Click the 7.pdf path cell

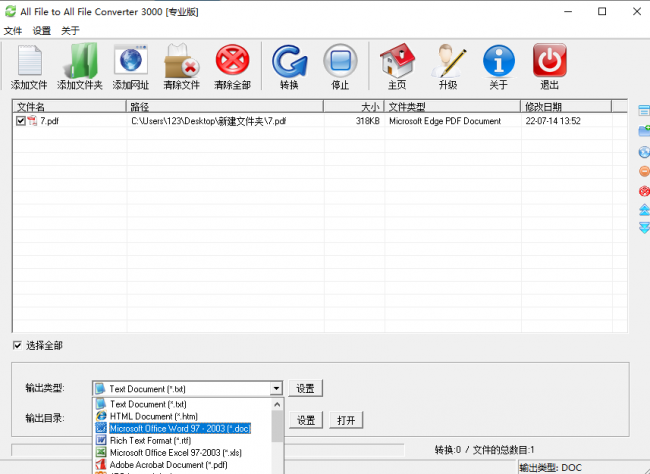point(209,121)
